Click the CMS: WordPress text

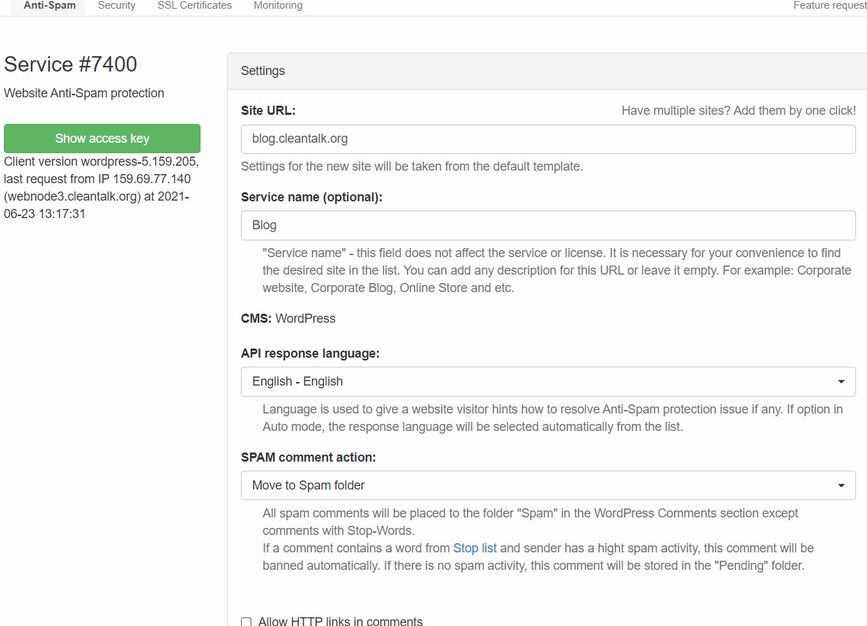[288, 319]
